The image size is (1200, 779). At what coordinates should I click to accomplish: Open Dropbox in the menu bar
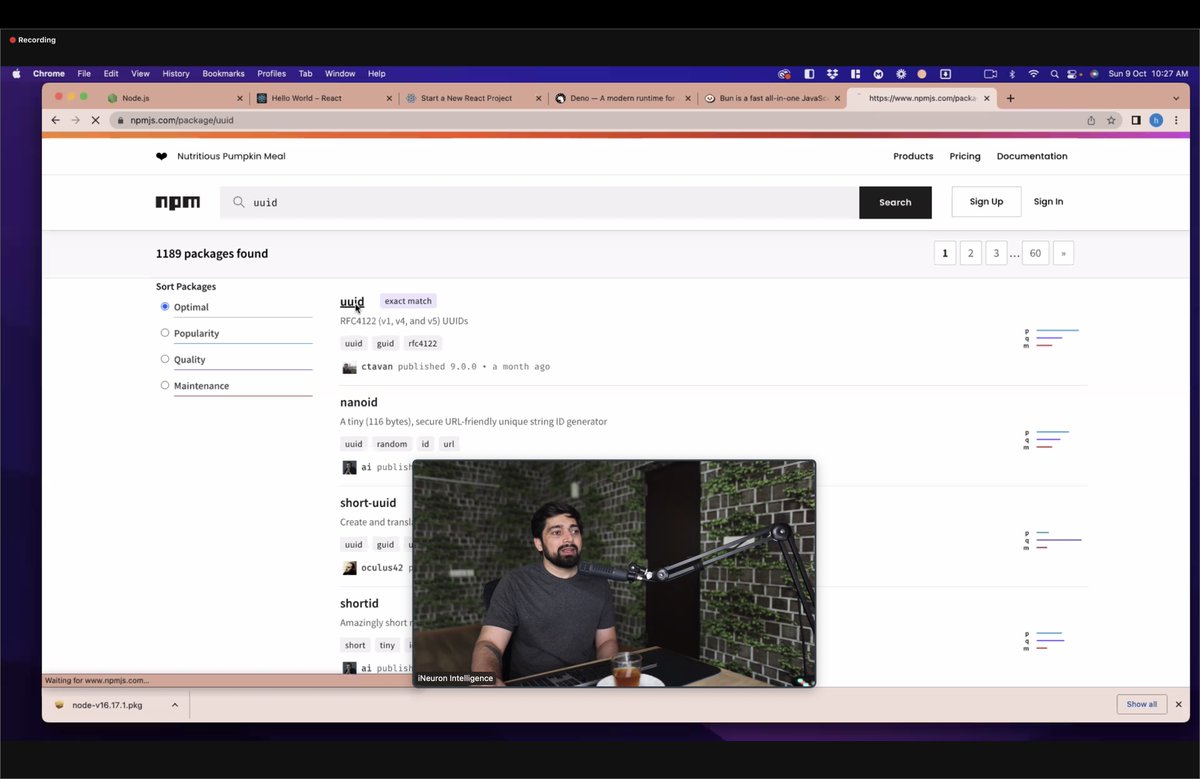[832, 74]
